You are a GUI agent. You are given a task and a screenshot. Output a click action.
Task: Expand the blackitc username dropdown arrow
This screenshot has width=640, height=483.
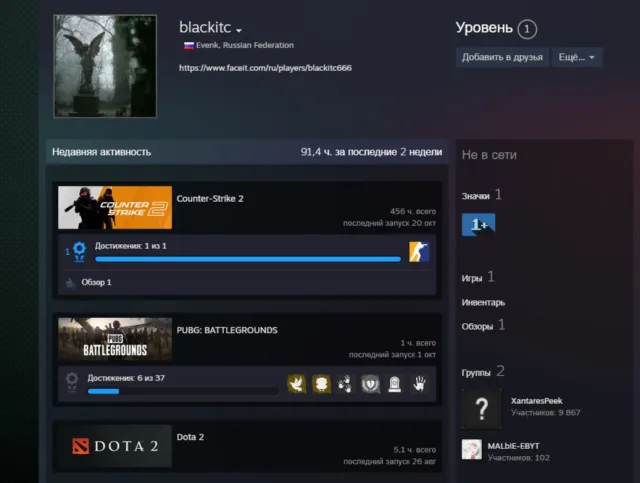point(239,30)
